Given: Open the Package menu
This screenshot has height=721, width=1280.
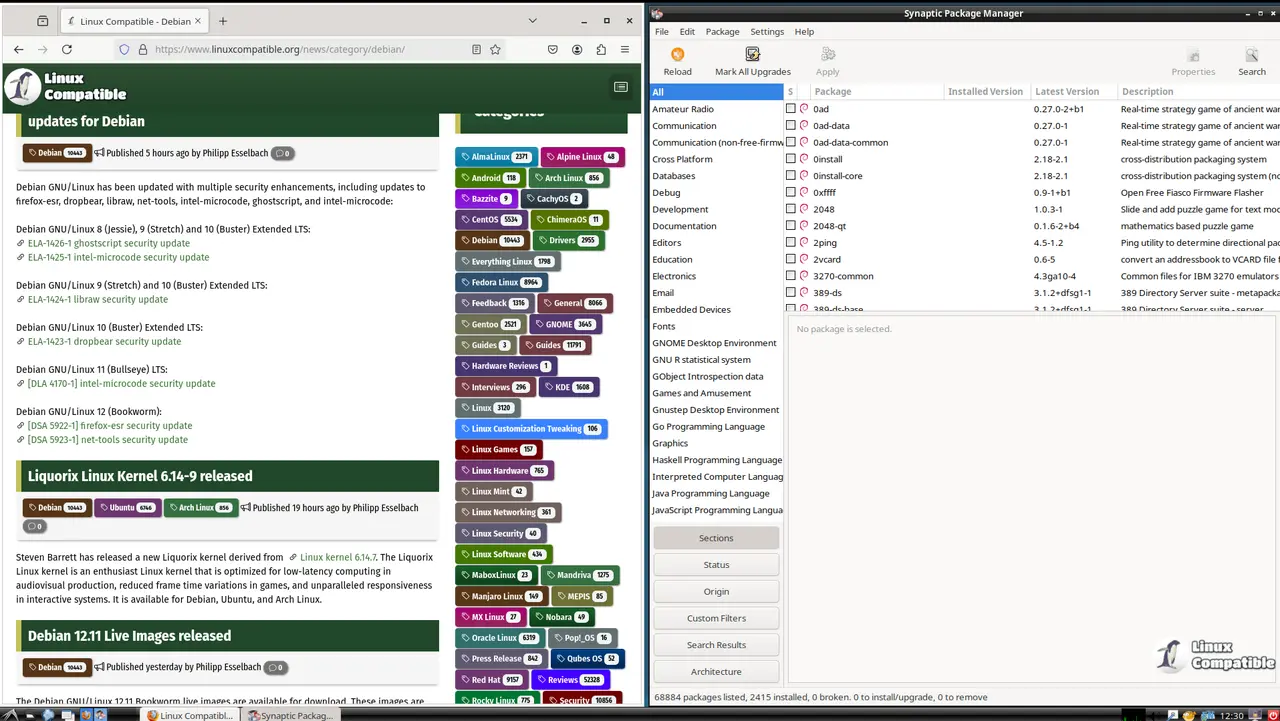Looking at the screenshot, I should click(722, 32).
